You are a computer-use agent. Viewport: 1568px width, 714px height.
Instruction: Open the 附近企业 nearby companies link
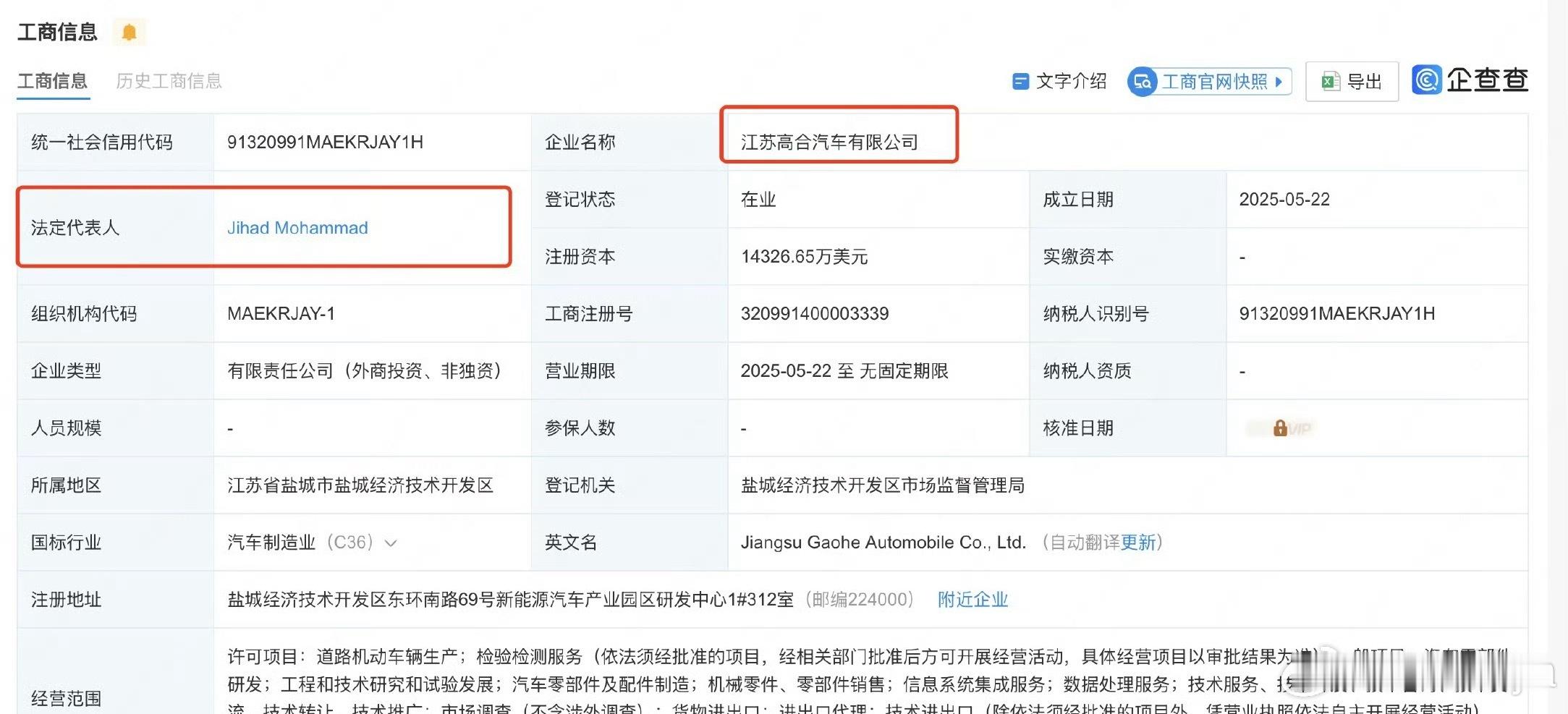[972, 600]
